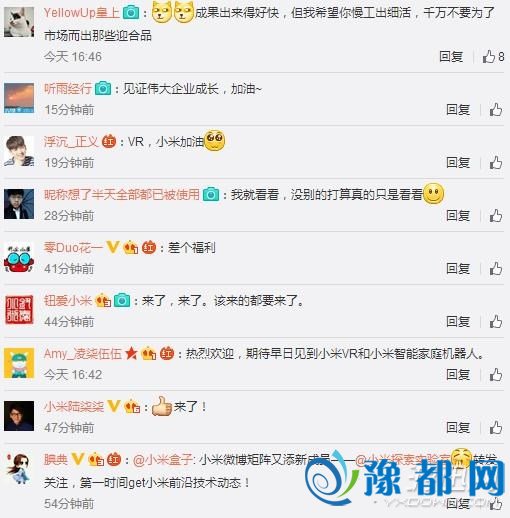The height and width of the screenshot is (518, 510).
Task: Like the 差个福利 comment
Action: pyautogui.click(x=496, y=269)
